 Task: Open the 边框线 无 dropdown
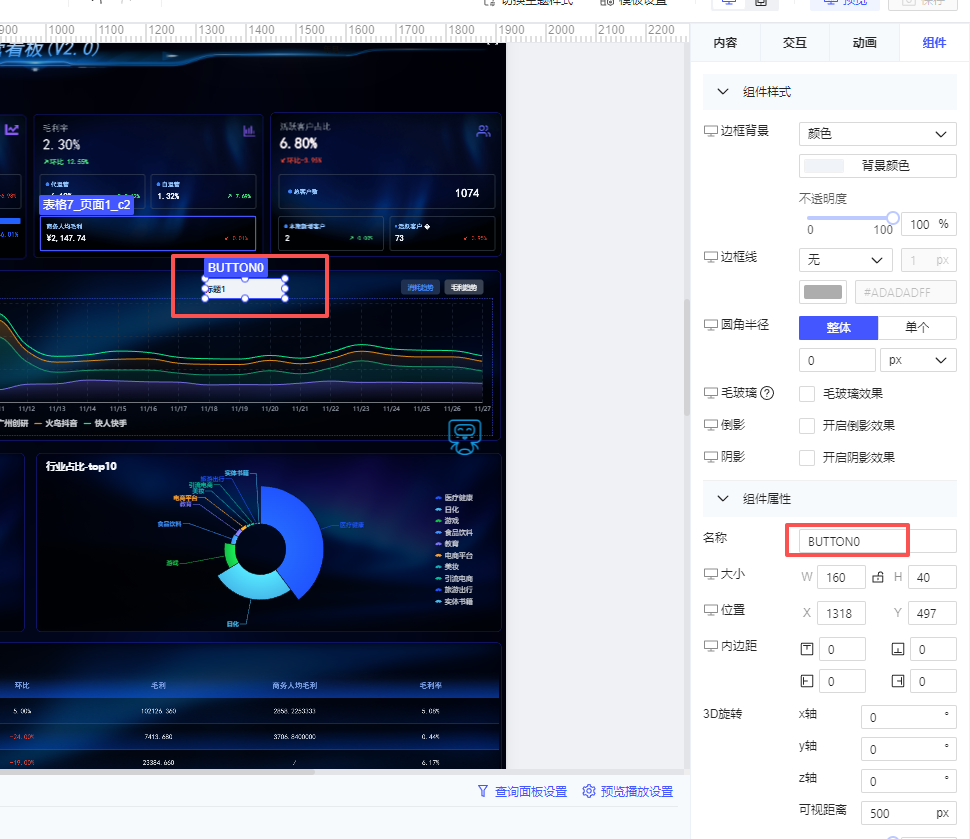(845, 260)
